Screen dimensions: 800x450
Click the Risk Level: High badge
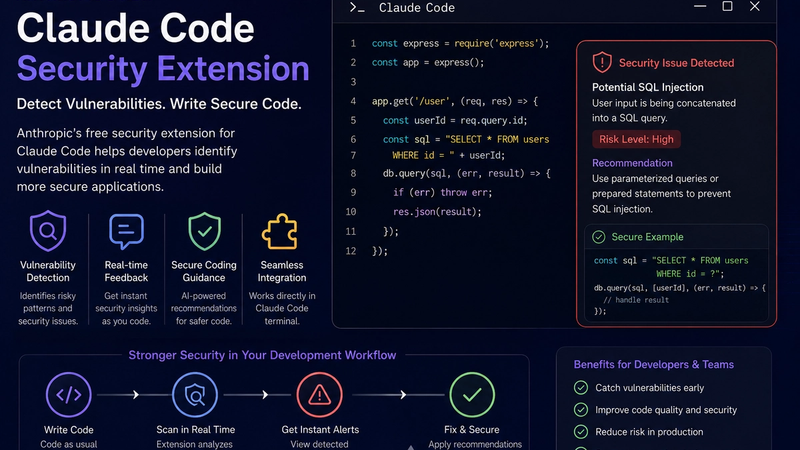point(636,139)
